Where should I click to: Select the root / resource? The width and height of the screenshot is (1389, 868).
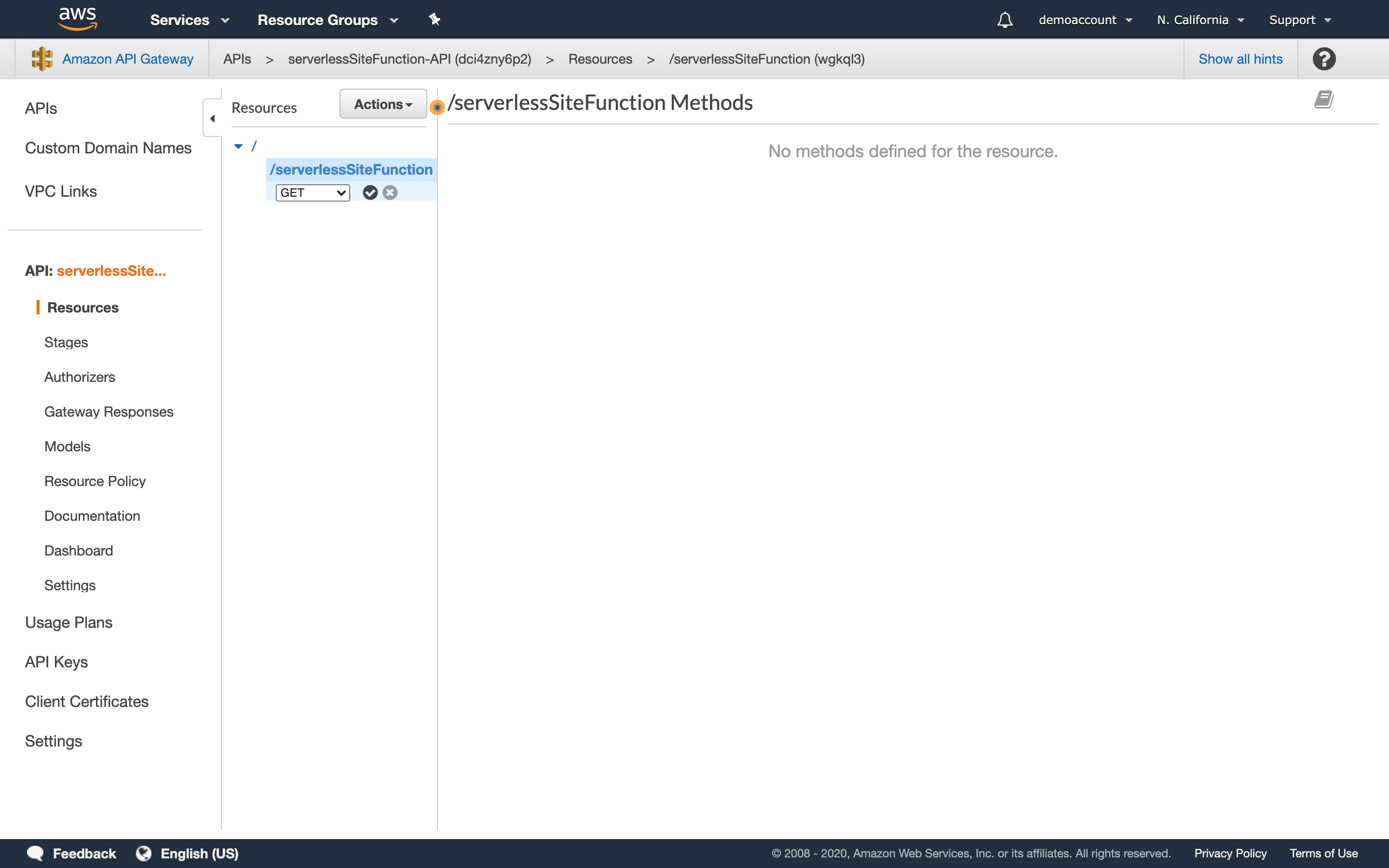(x=254, y=147)
